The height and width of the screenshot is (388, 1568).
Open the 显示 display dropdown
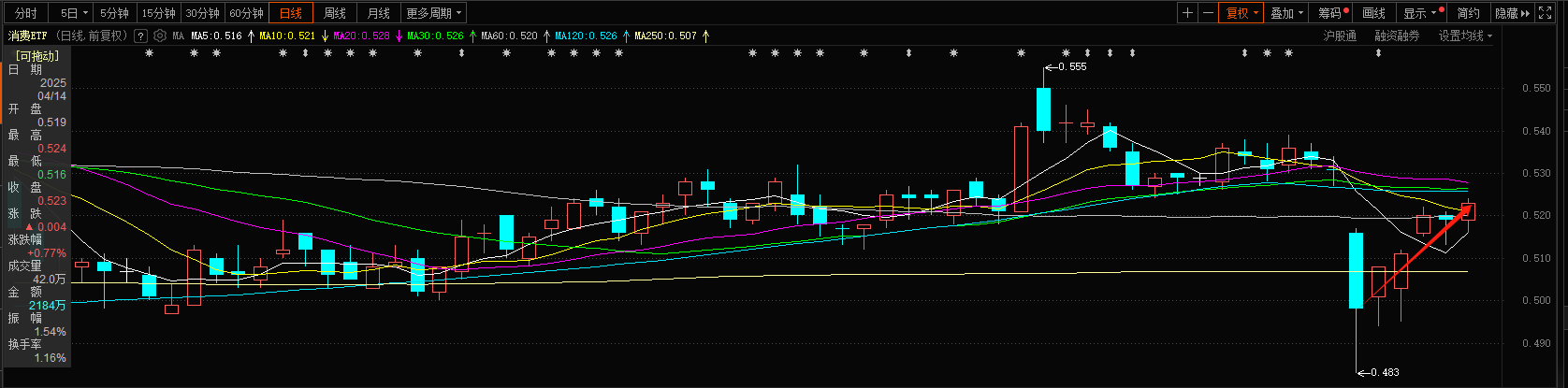pos(1420,13)
